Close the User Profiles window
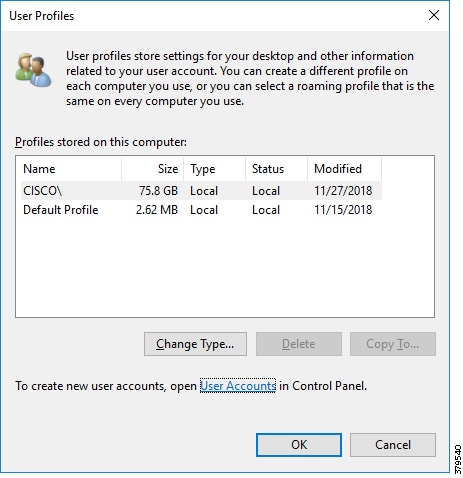The image size is (463, 478). 434,15
